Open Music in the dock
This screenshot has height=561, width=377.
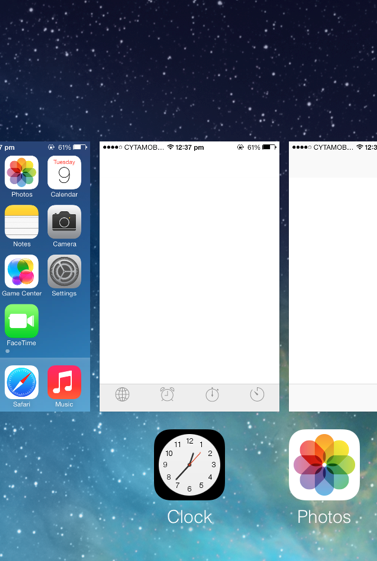click(64, 382)
